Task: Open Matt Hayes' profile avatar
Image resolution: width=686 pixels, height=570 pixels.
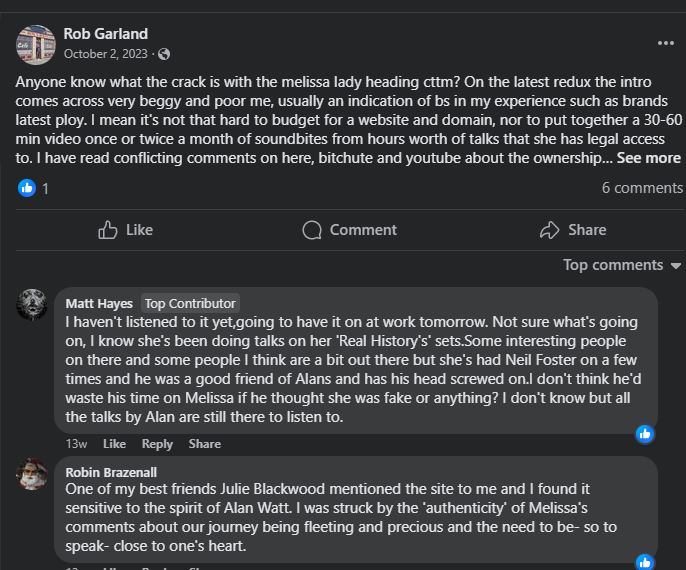Action: (x=32, y=304)
